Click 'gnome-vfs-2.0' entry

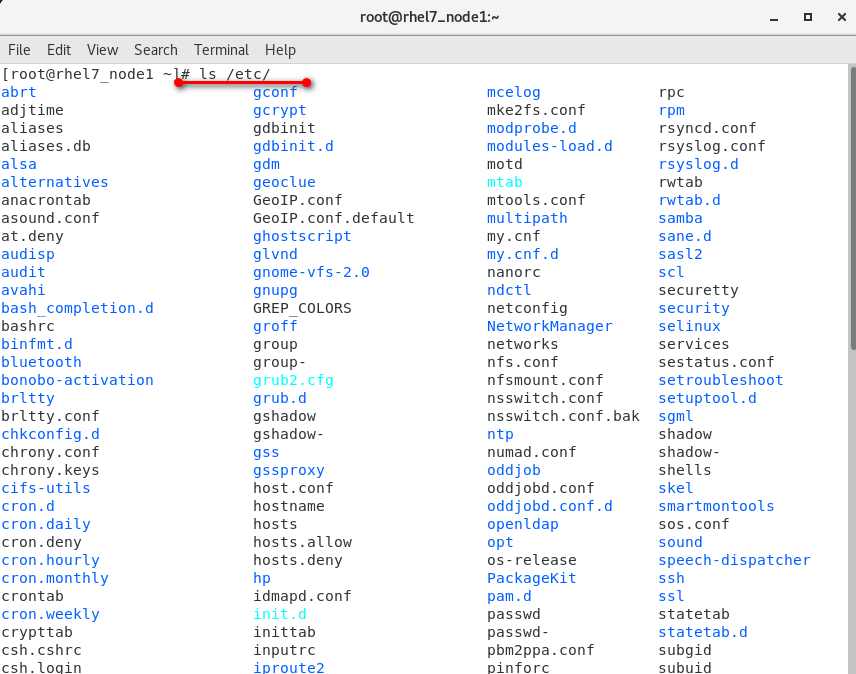(311, 272)
